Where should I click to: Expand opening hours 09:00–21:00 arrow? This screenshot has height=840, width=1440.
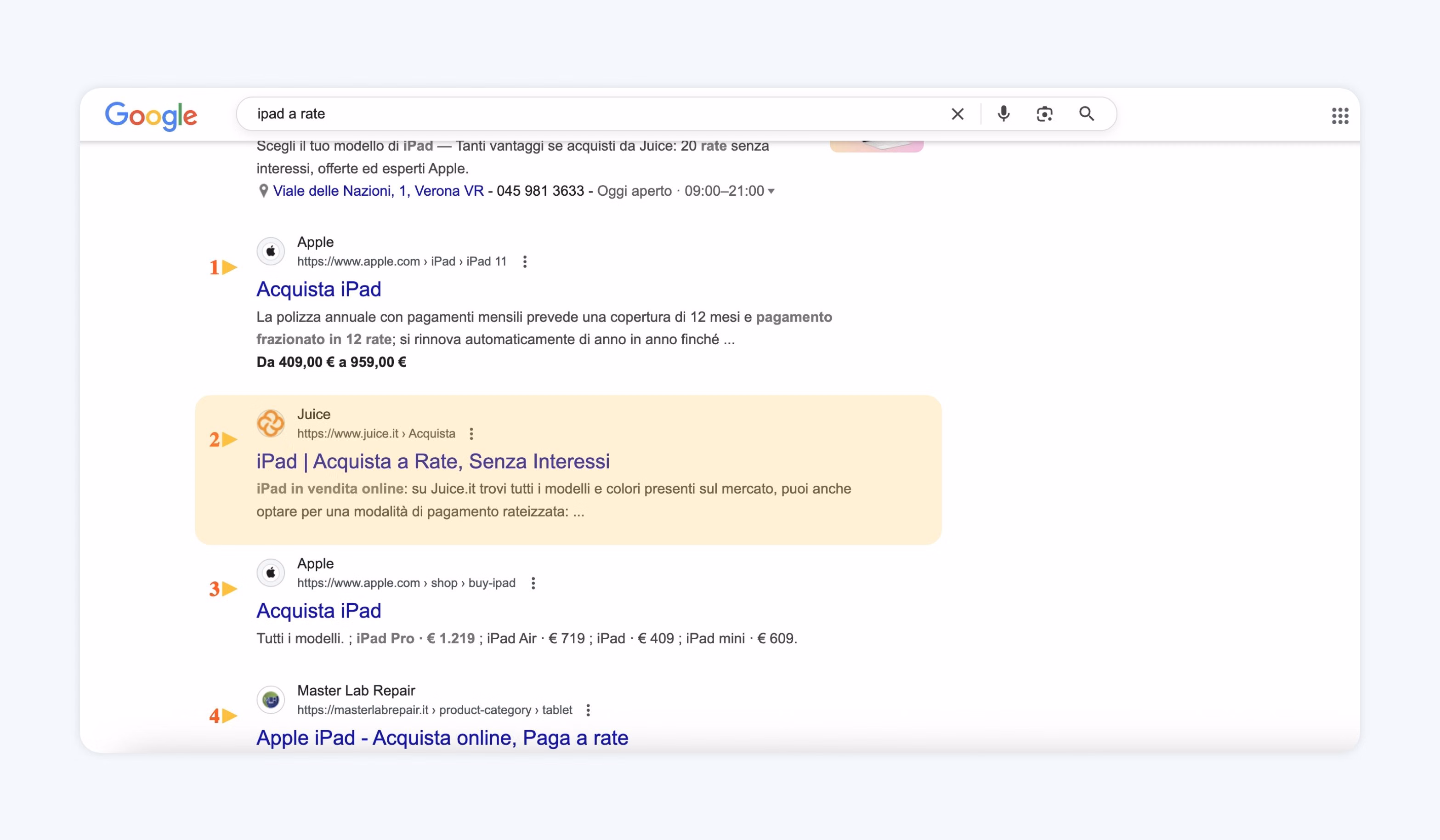point(771,191)
